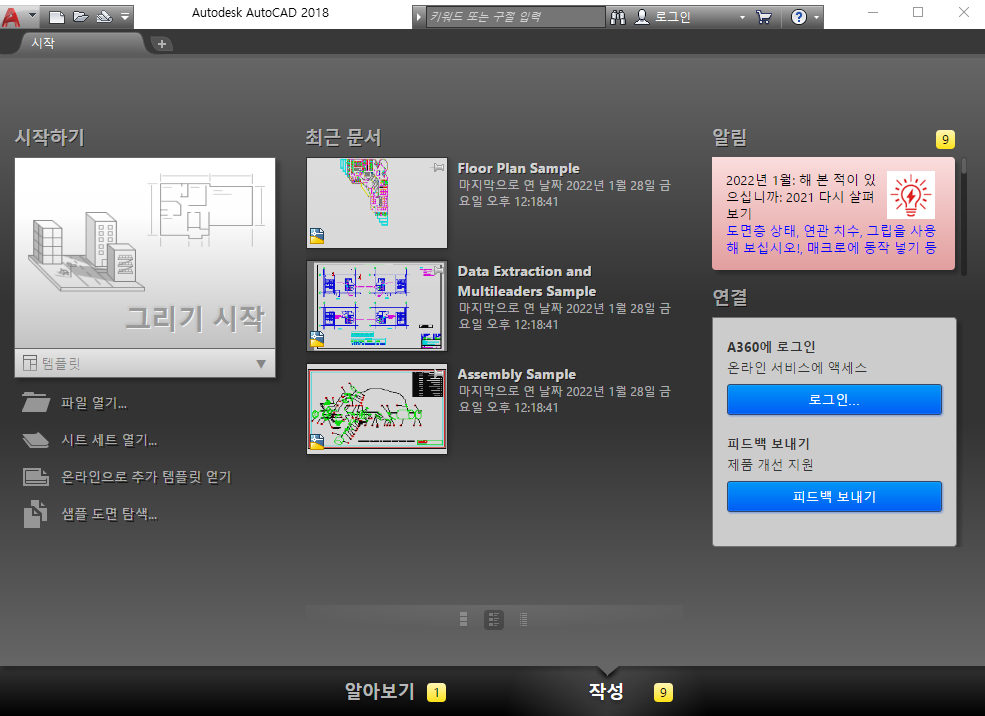Switch to the 시작 tab
The height and width of the screenshot is (716, 985).
[82, 43]
